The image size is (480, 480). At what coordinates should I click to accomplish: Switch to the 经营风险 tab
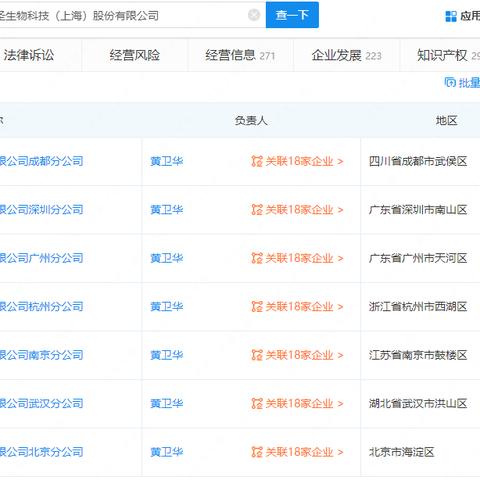click(x=135, y=55)
